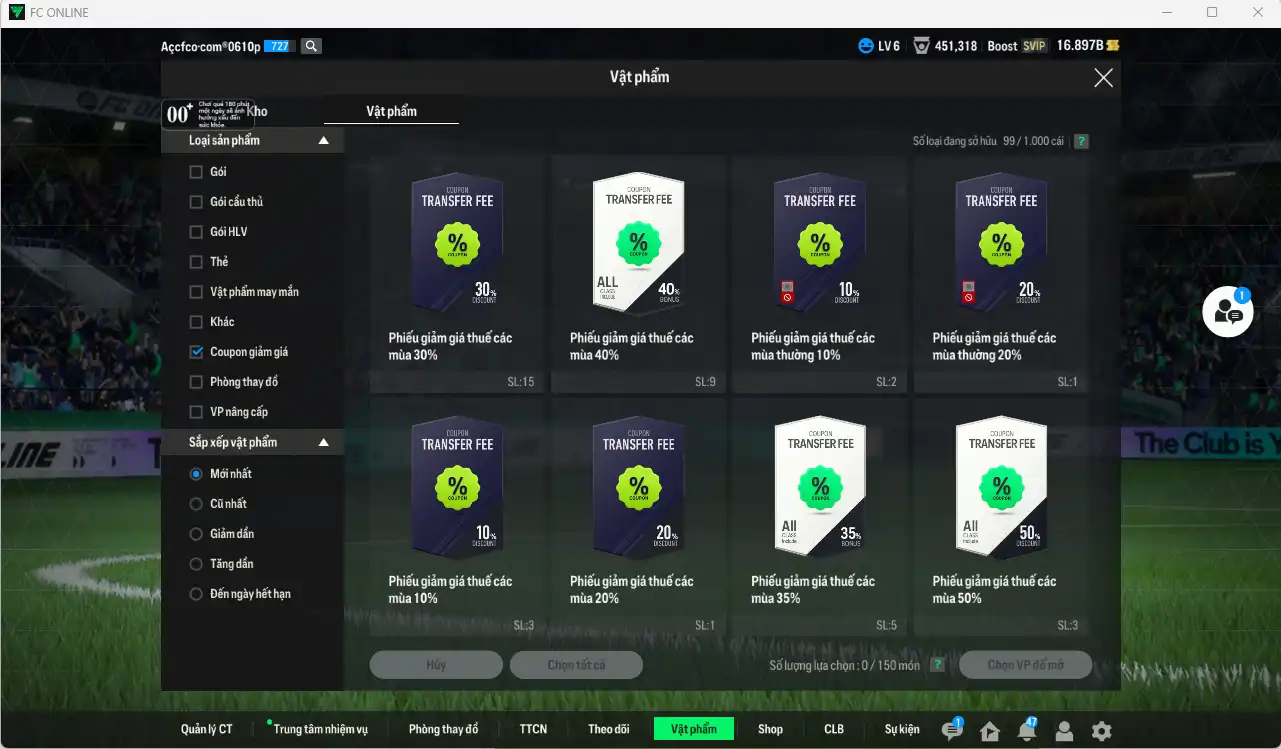The width and height of the screenshot is (1281, 749).
Task: Click help icon beside owned types count
Action: click(1081, 141)
